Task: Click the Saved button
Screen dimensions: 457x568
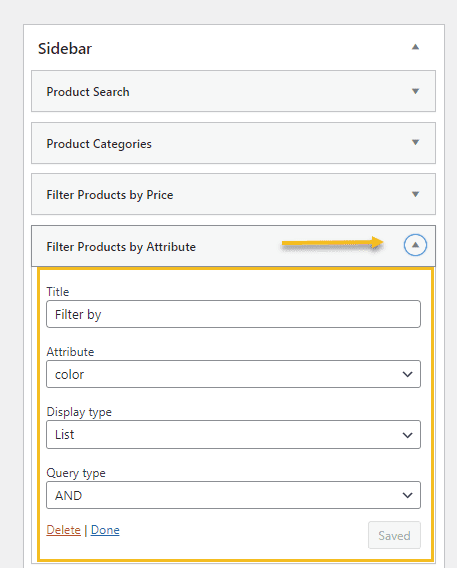Action: tap(394, 535)
